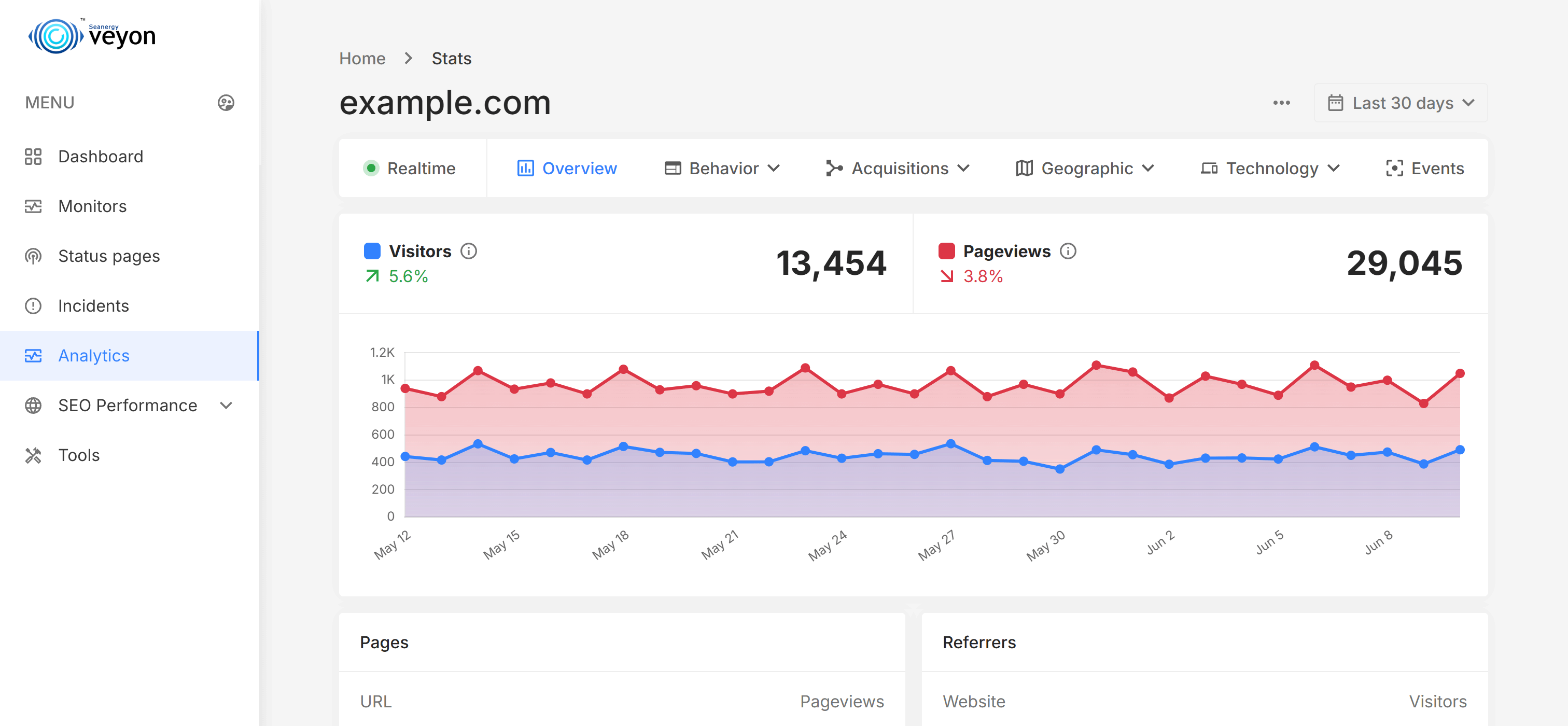Open the Last 30 days date picker
This screenshot has height=726, width=1568.
(x=1400, y=103)
